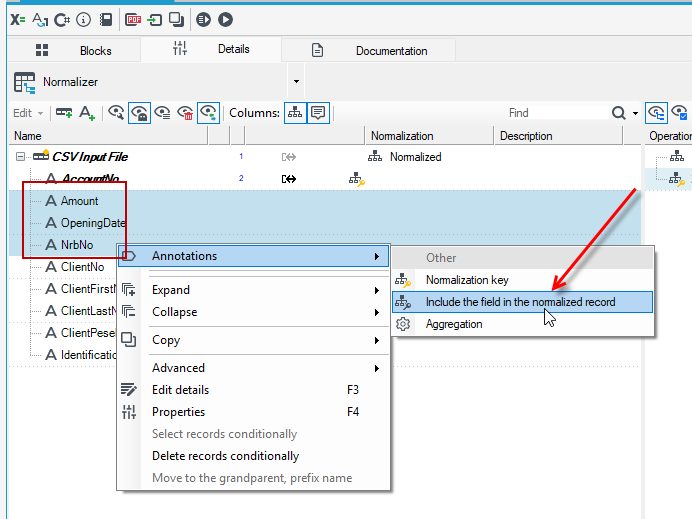This screenshot has width=692, height=519.
Task: Select the Amount field
Action: [x=79, y=201]
